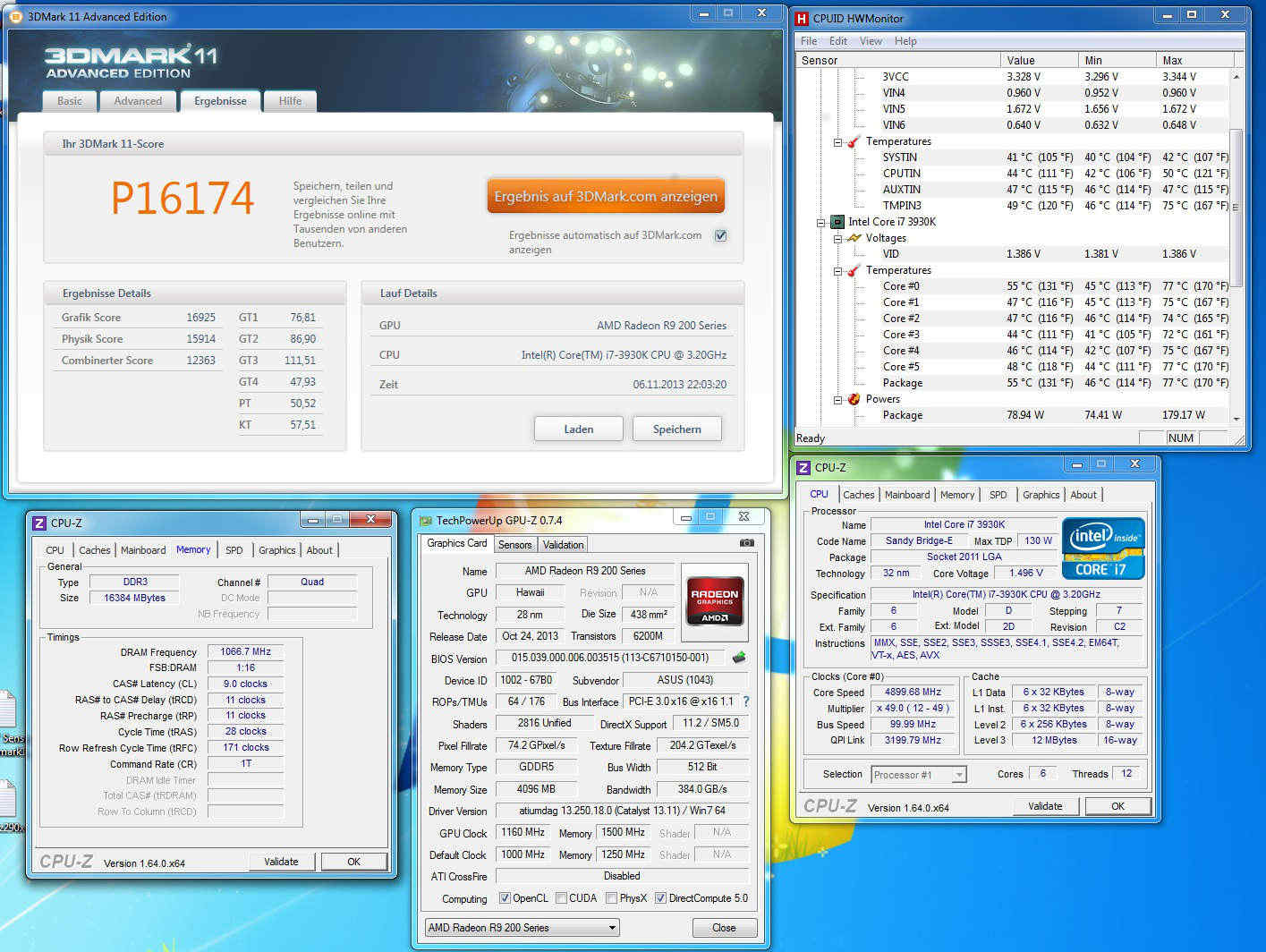Open the Processor #1 selection dropdown in CPU-Z
The image size is (1266, 952).
[919, 775]
